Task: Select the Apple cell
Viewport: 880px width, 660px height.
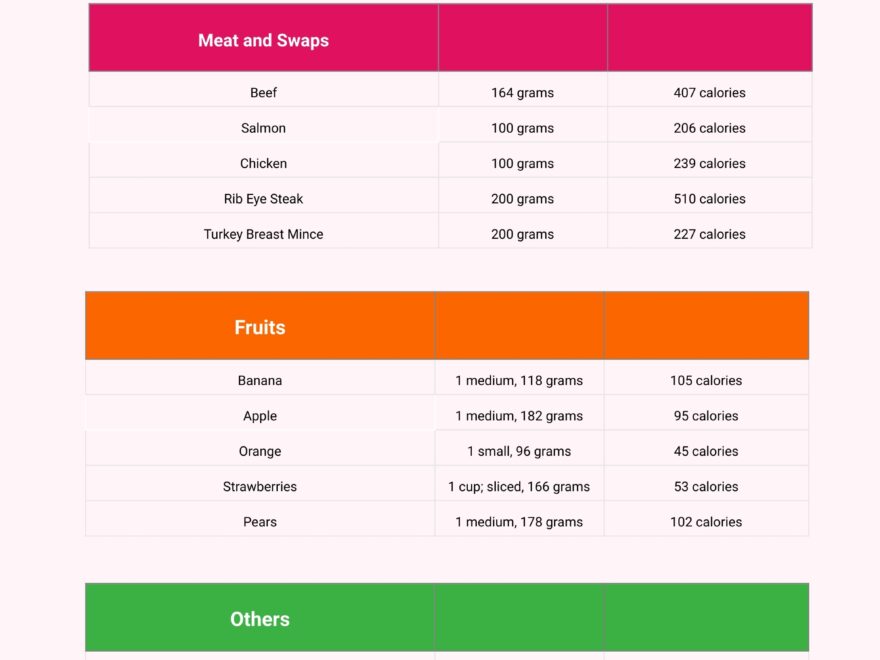Action: click(x=260, y=416)
